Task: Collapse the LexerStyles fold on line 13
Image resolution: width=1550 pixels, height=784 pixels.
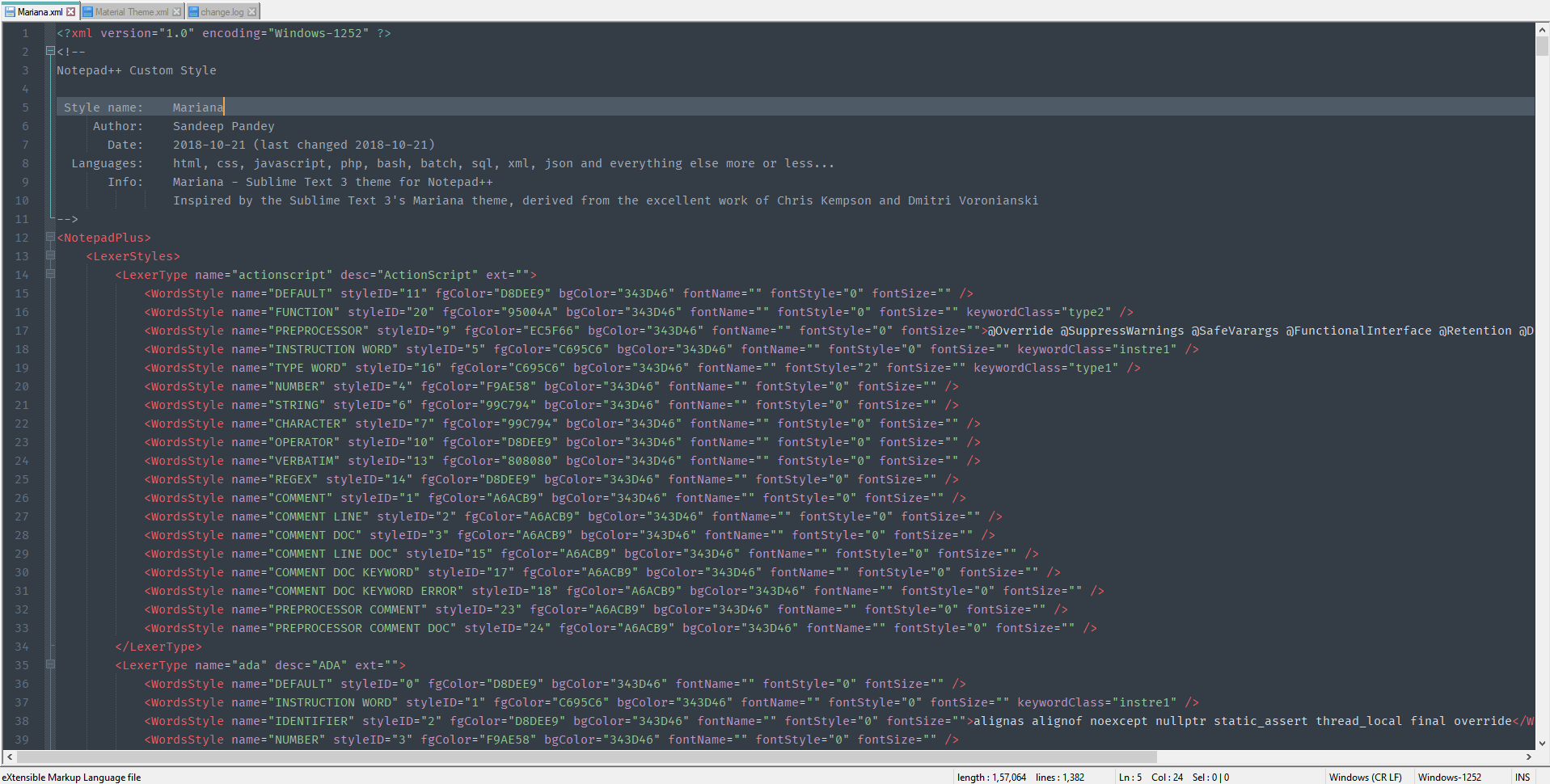Action: [50, 255]
